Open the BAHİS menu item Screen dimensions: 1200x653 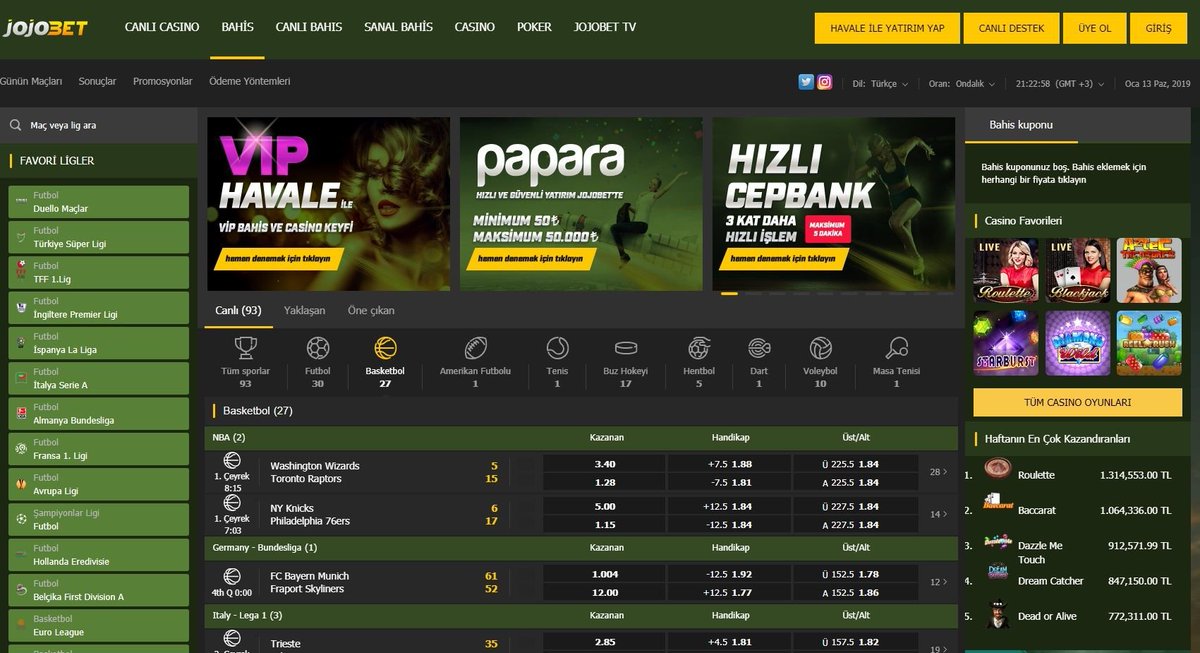pyautogui.click(x=238, y=27)
